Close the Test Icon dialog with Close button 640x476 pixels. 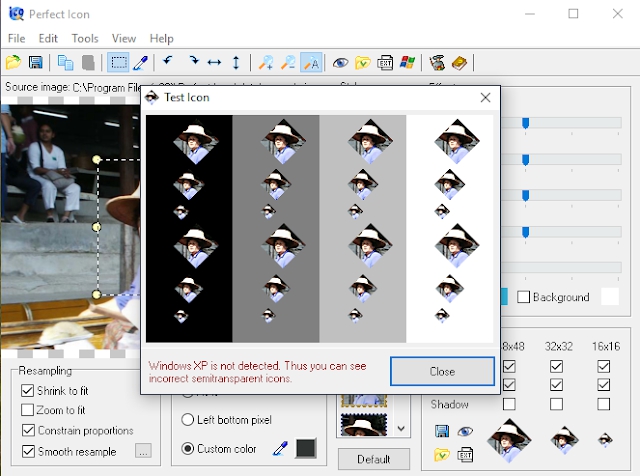click(x=442, y=371)
